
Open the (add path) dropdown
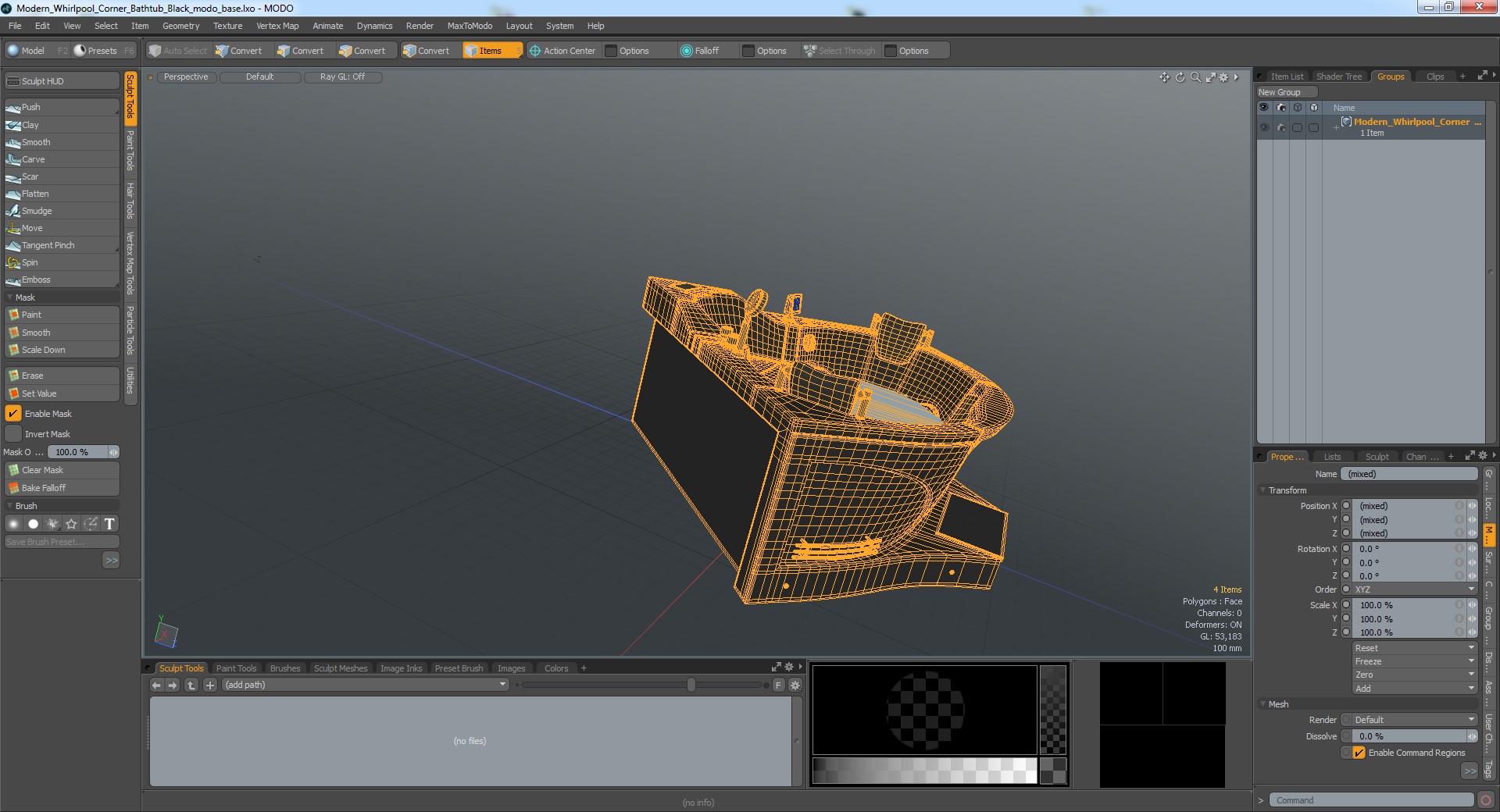(366, 685)
